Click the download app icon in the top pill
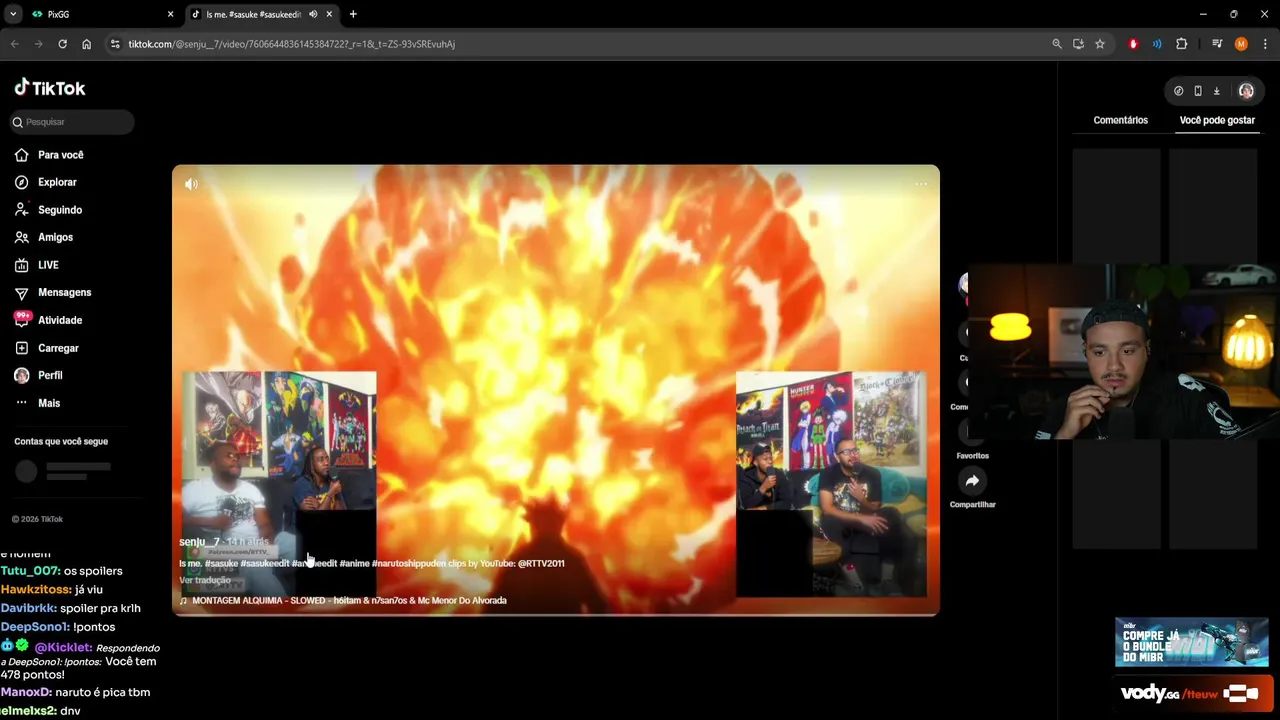 (1217, 91)
